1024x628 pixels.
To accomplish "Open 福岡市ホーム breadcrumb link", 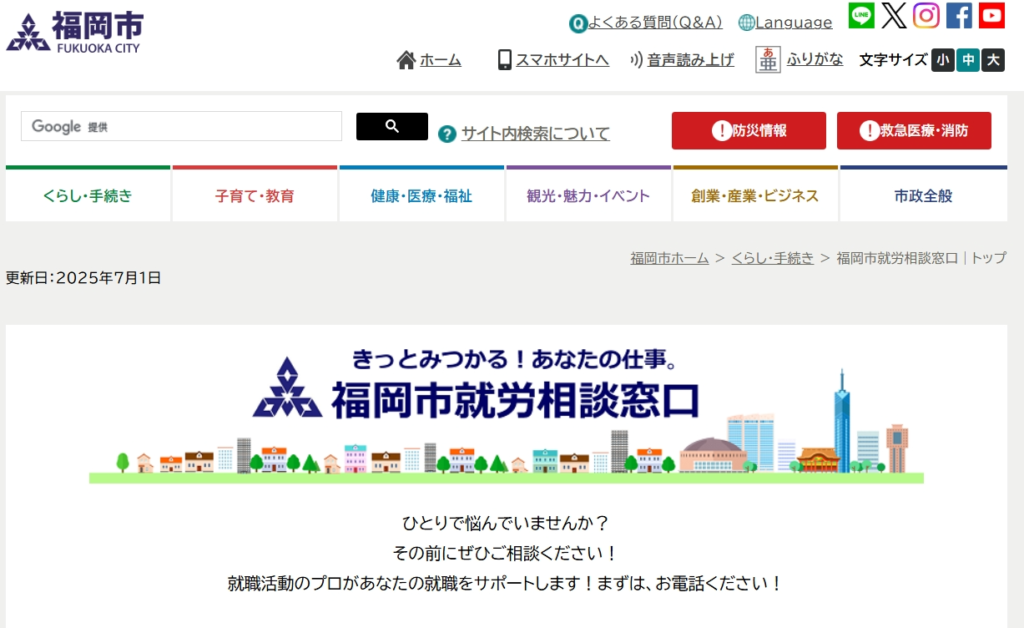I will [x=669, y=258].
